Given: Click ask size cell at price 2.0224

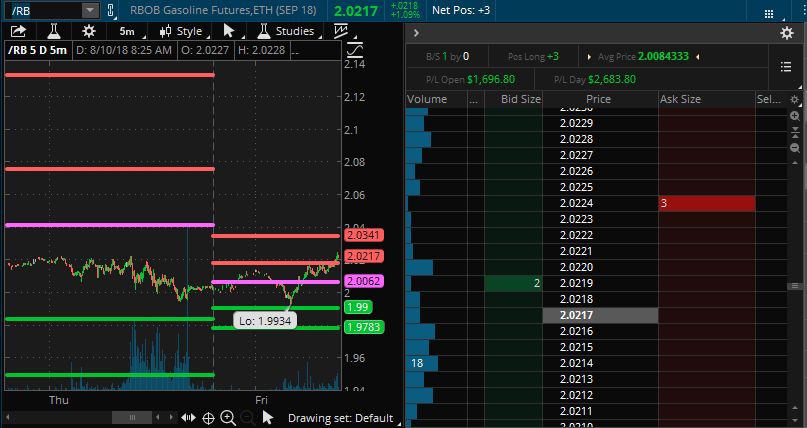Looking at the screenshot, I should [x=706, y=204].
